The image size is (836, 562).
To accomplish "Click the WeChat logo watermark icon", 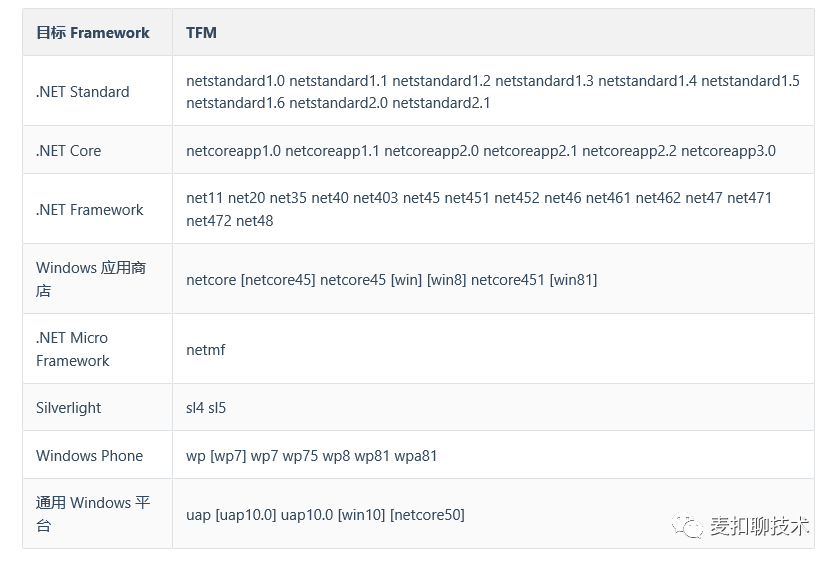I will point(687,526).
